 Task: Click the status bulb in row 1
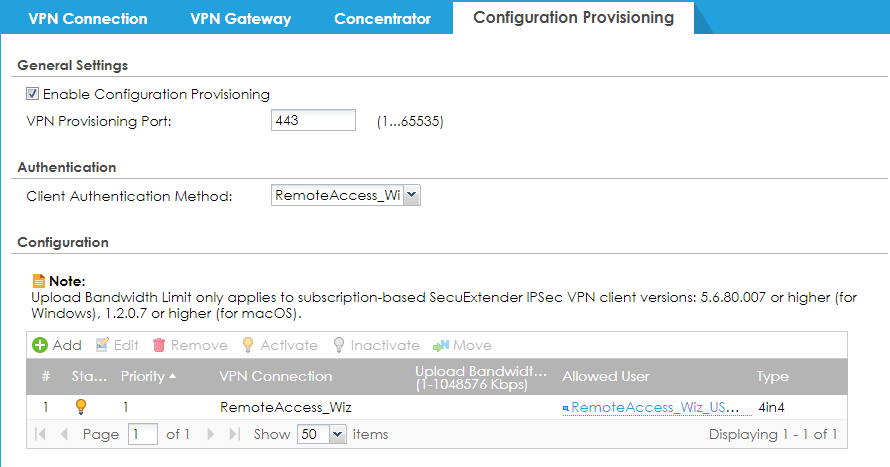coord(81,407)
